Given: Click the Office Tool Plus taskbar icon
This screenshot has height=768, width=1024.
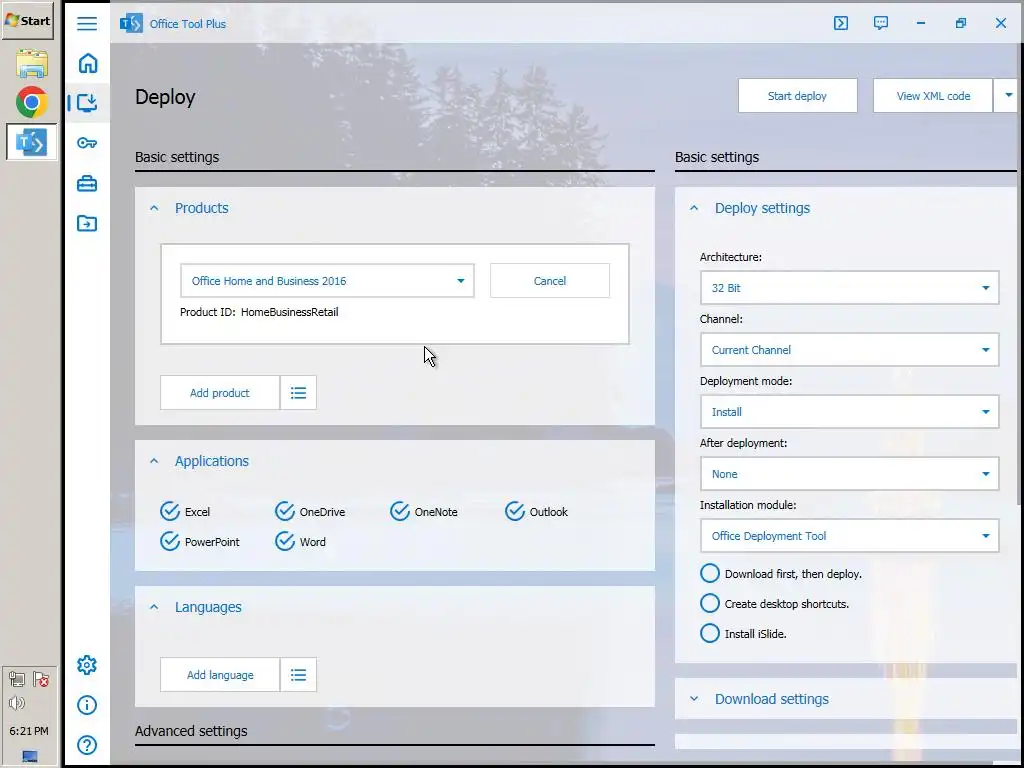Looking at the screenshot, I should point(31,142).
